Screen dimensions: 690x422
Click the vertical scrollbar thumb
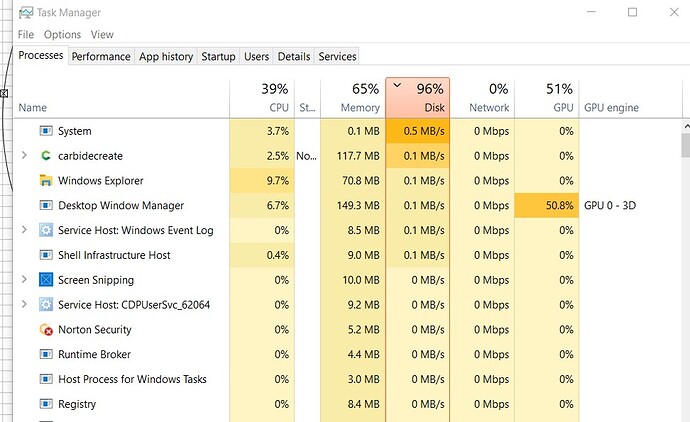point(686,145)
